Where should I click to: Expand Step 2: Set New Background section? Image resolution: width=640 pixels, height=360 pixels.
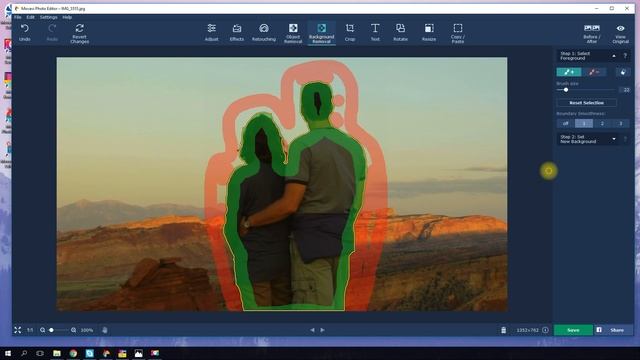(614, 139)
